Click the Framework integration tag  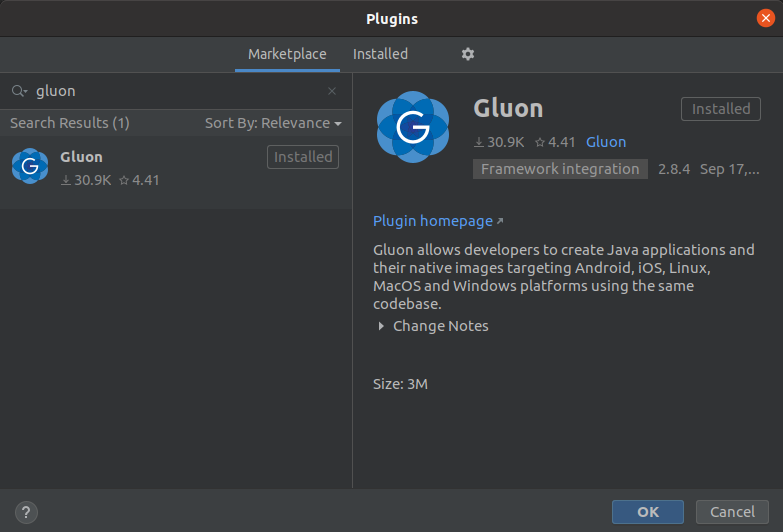pyautogui.click(x=560, y=169)
